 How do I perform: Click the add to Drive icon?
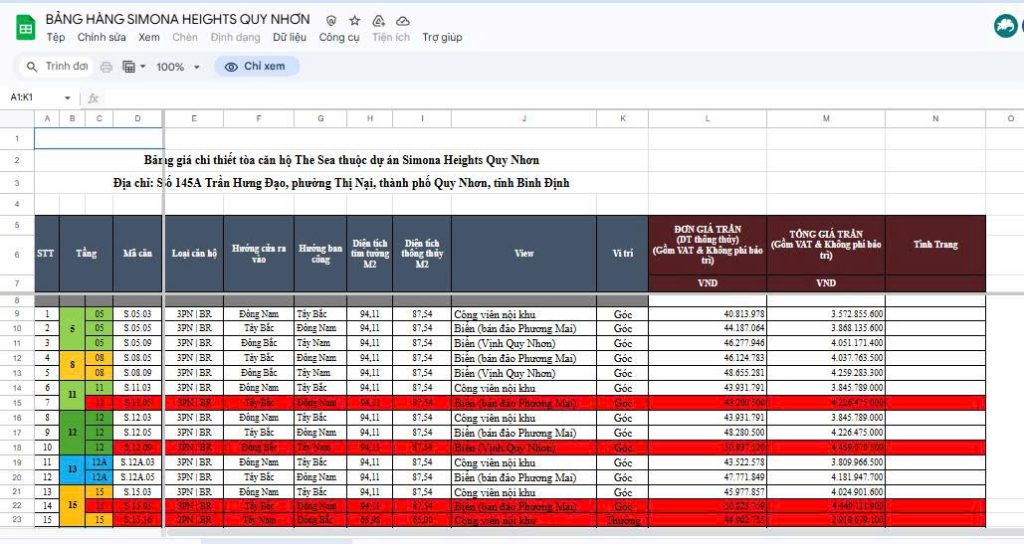[378, 20]
